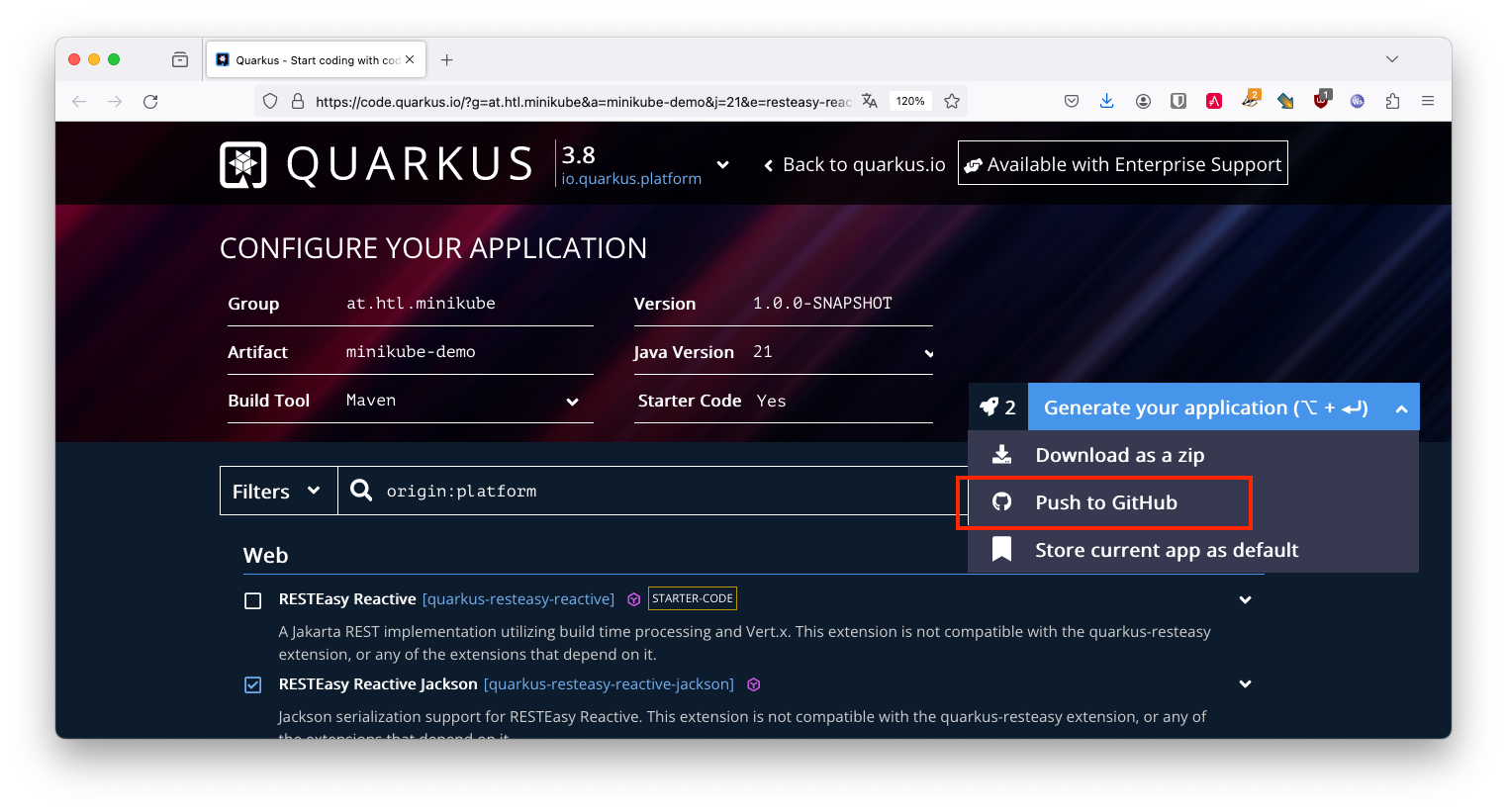
Task: Select Push to GitHub
Action: 1193,501
